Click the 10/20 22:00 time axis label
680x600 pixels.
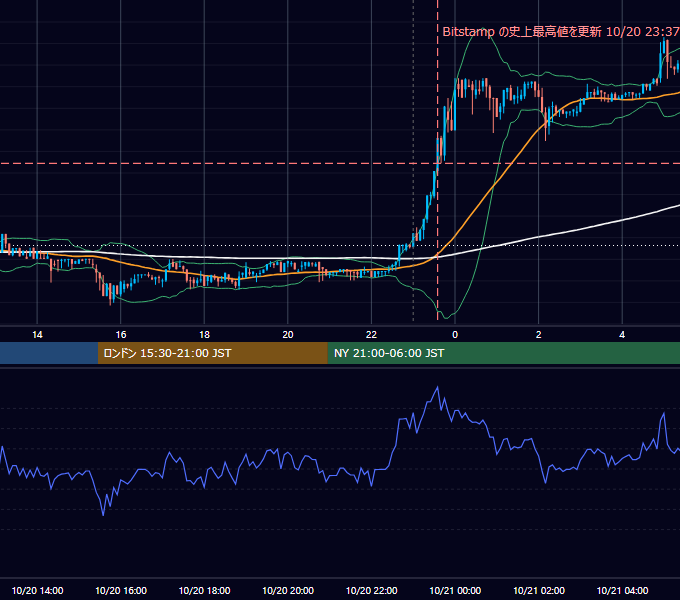[371, 590]
